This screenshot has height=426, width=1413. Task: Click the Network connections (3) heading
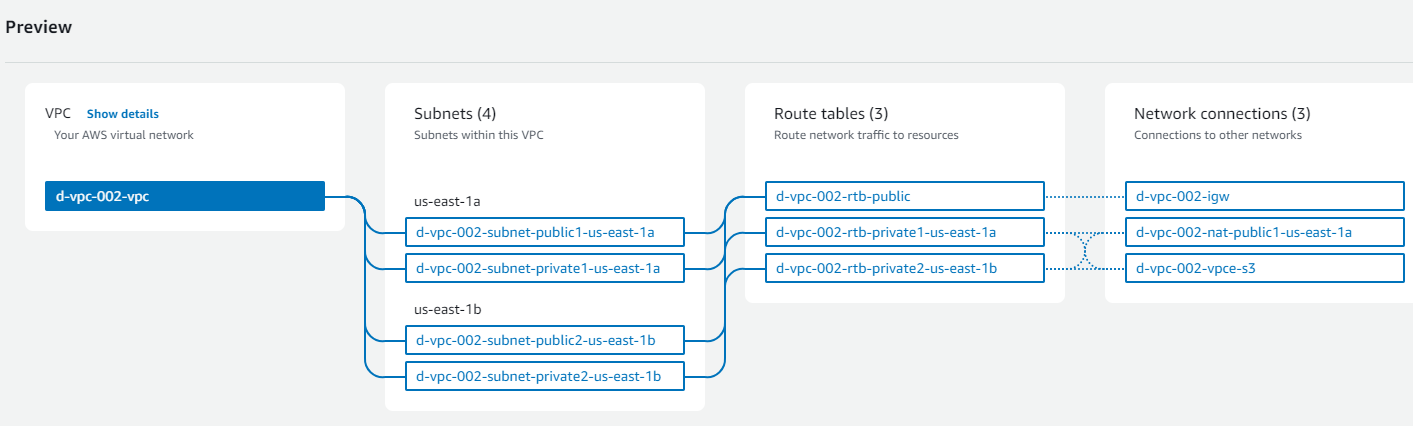[x=1222, y=114]
